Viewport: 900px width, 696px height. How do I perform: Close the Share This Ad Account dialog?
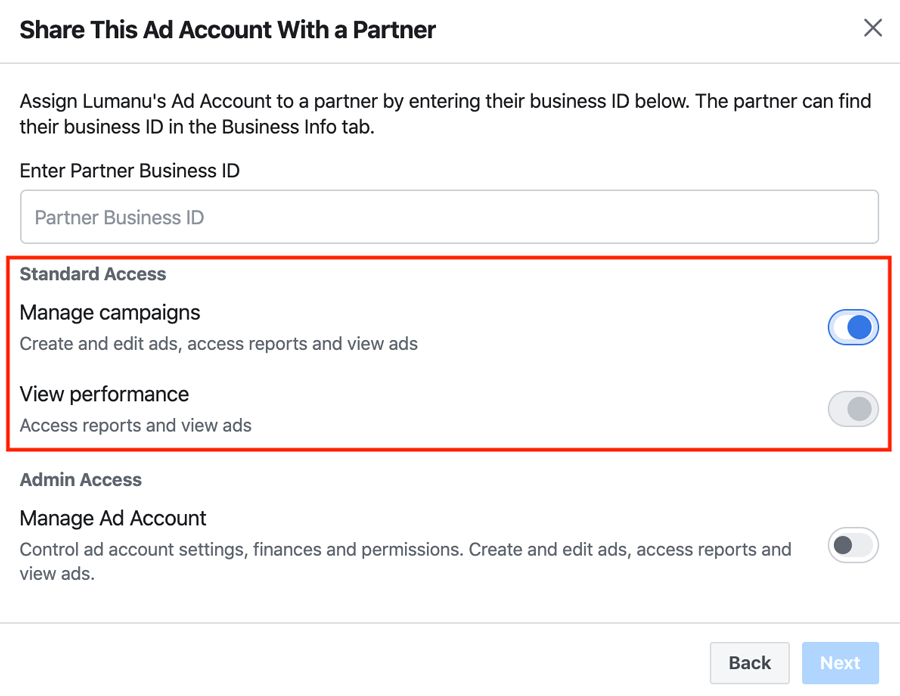(872, 28)
